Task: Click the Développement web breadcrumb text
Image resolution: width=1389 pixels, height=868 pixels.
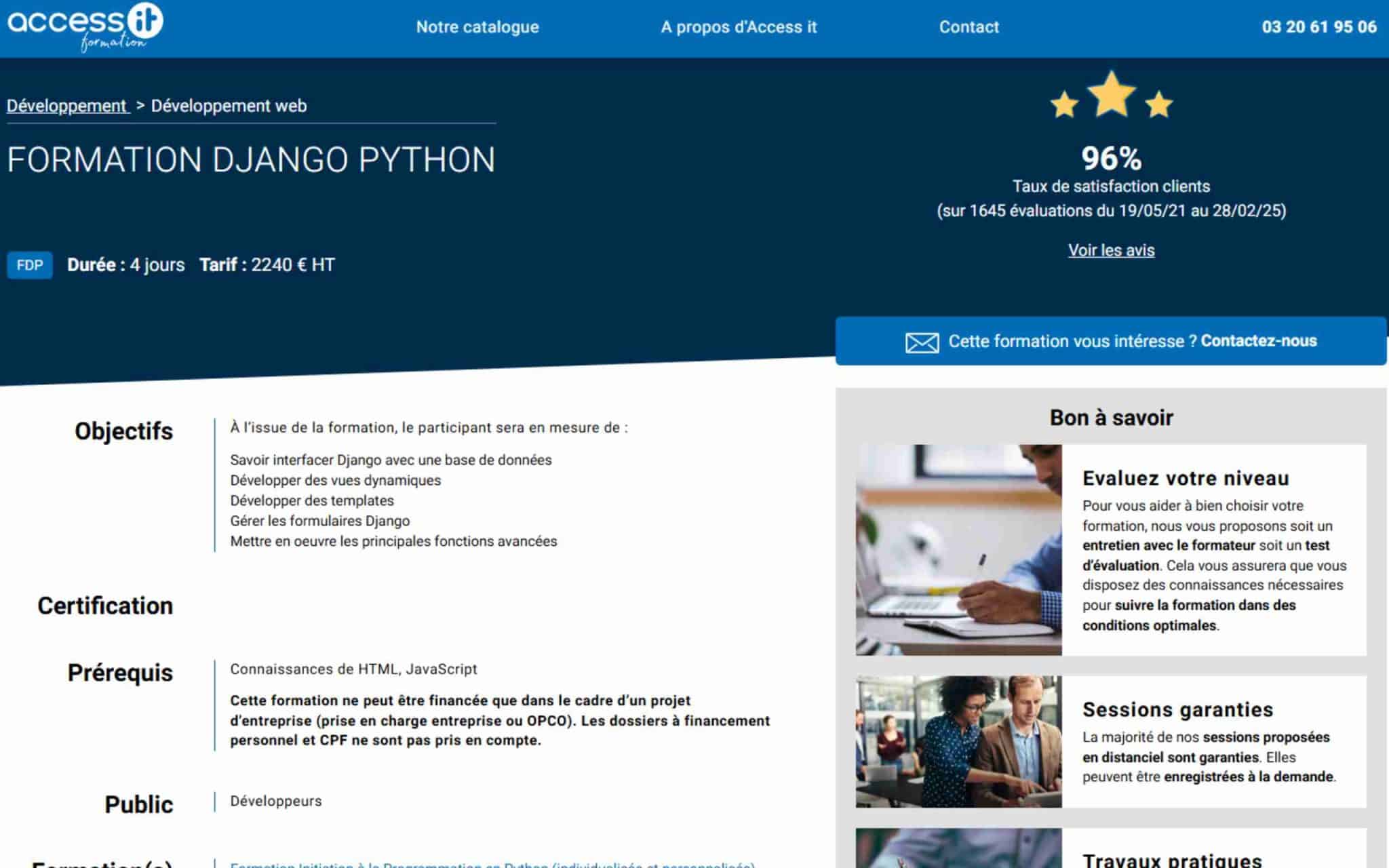Action: pos(229,106)
